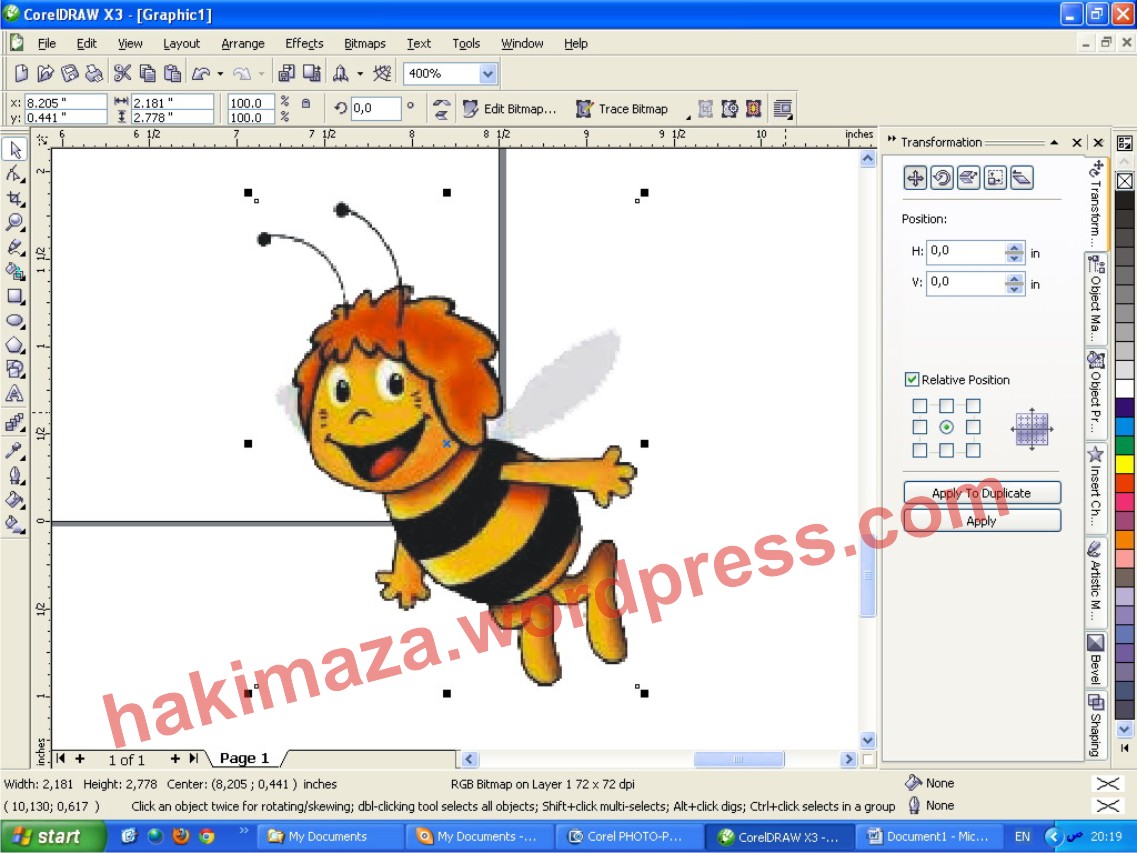The width and height of the screenshot is (1137, 853).
Task: Select the Rectangle tool
Action: click(x=15, y=296)
